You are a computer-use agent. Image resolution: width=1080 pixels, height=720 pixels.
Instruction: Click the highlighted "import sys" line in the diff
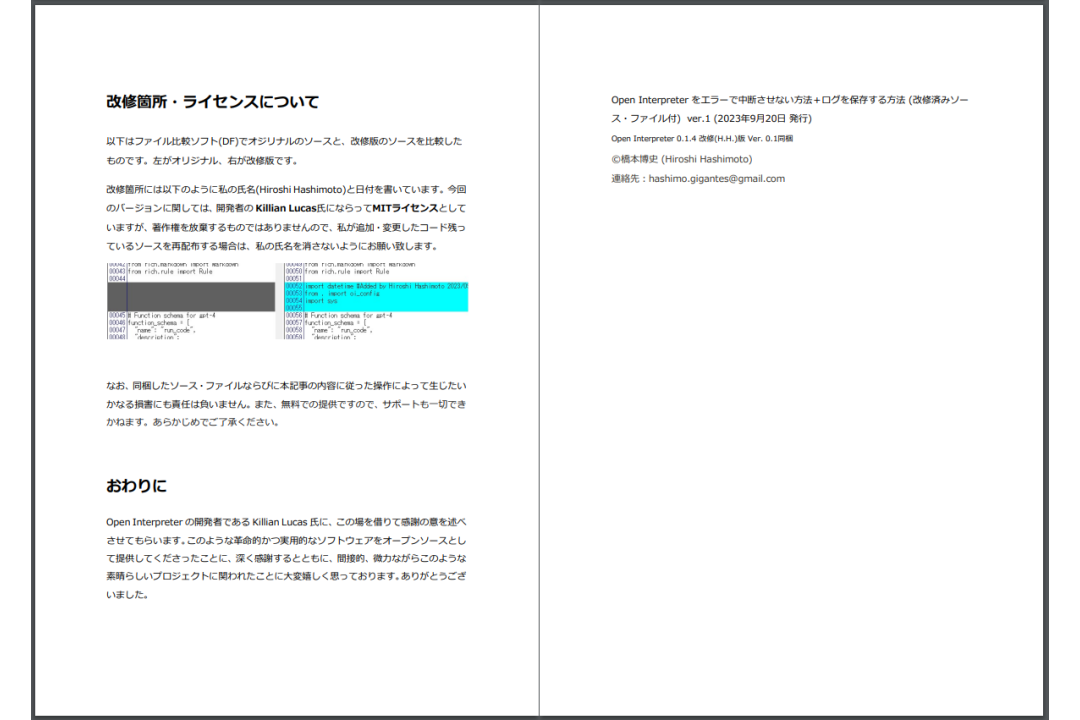pos(322,301)
